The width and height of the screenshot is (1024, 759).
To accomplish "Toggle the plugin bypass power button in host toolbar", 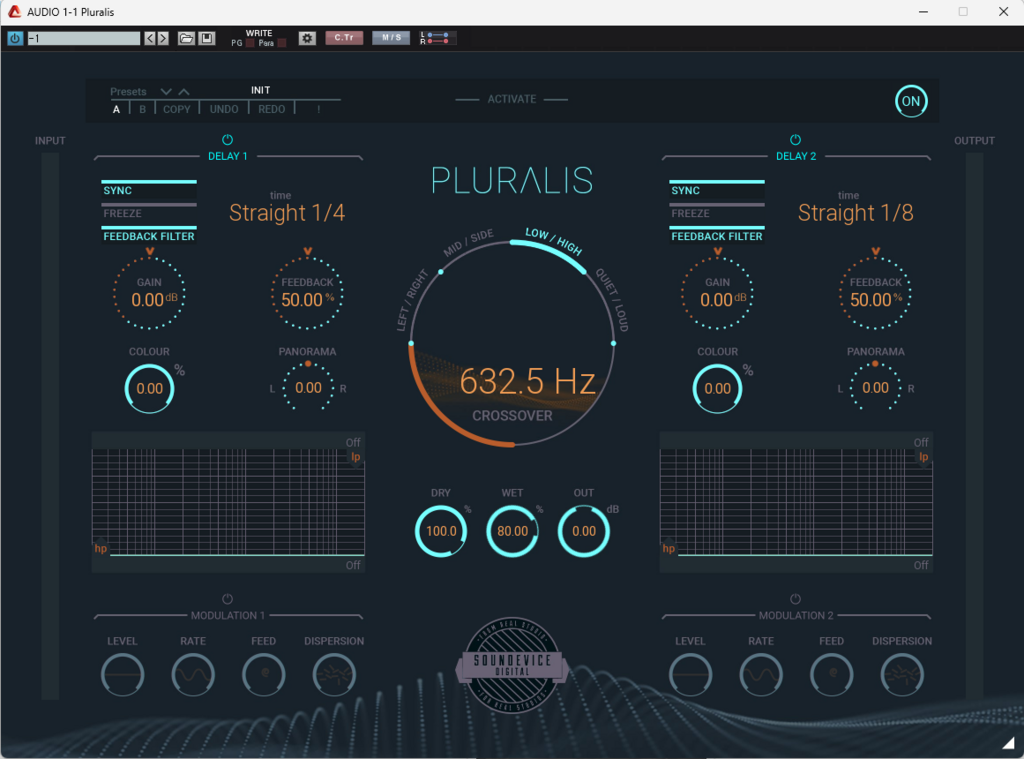I will pos(15,39).
